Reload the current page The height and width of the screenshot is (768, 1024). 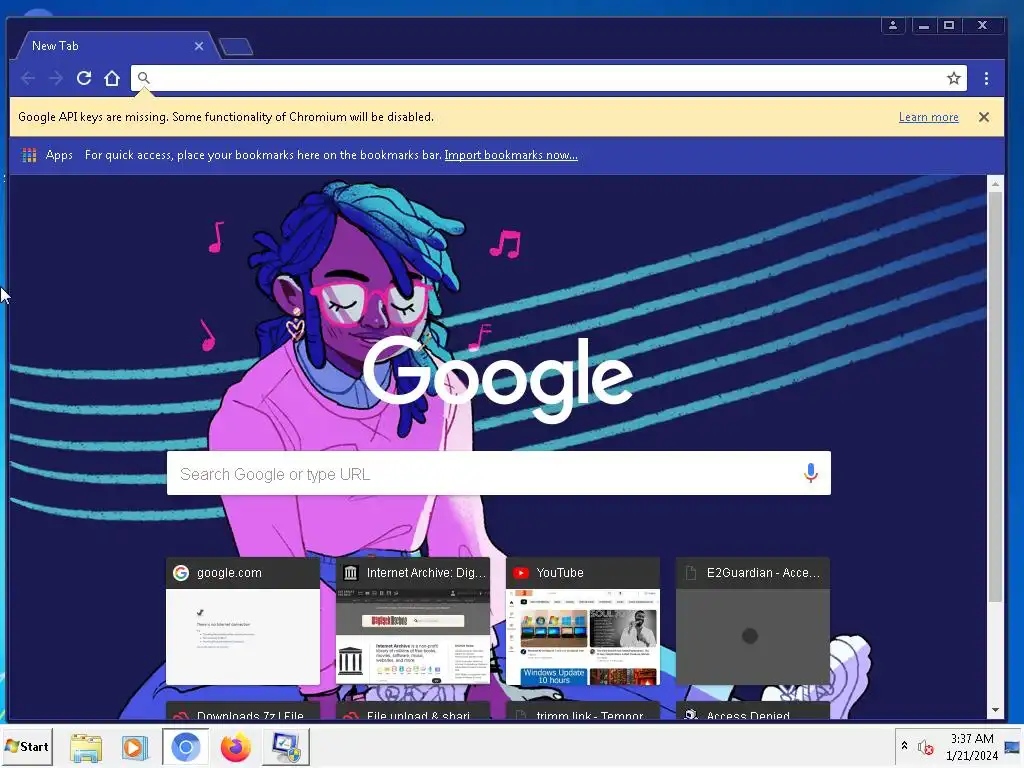click(x=84, y=78)
